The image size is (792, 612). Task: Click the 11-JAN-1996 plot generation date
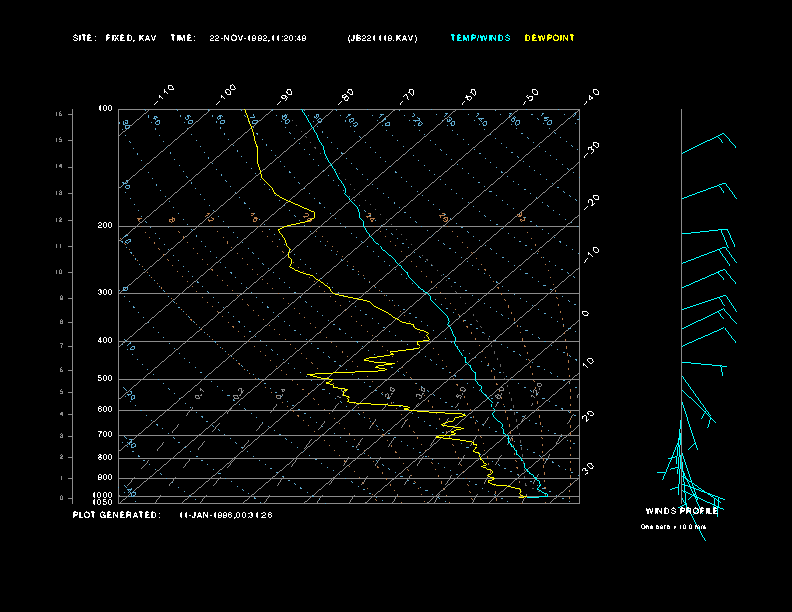pyautogui.click(x=225, y=515)
